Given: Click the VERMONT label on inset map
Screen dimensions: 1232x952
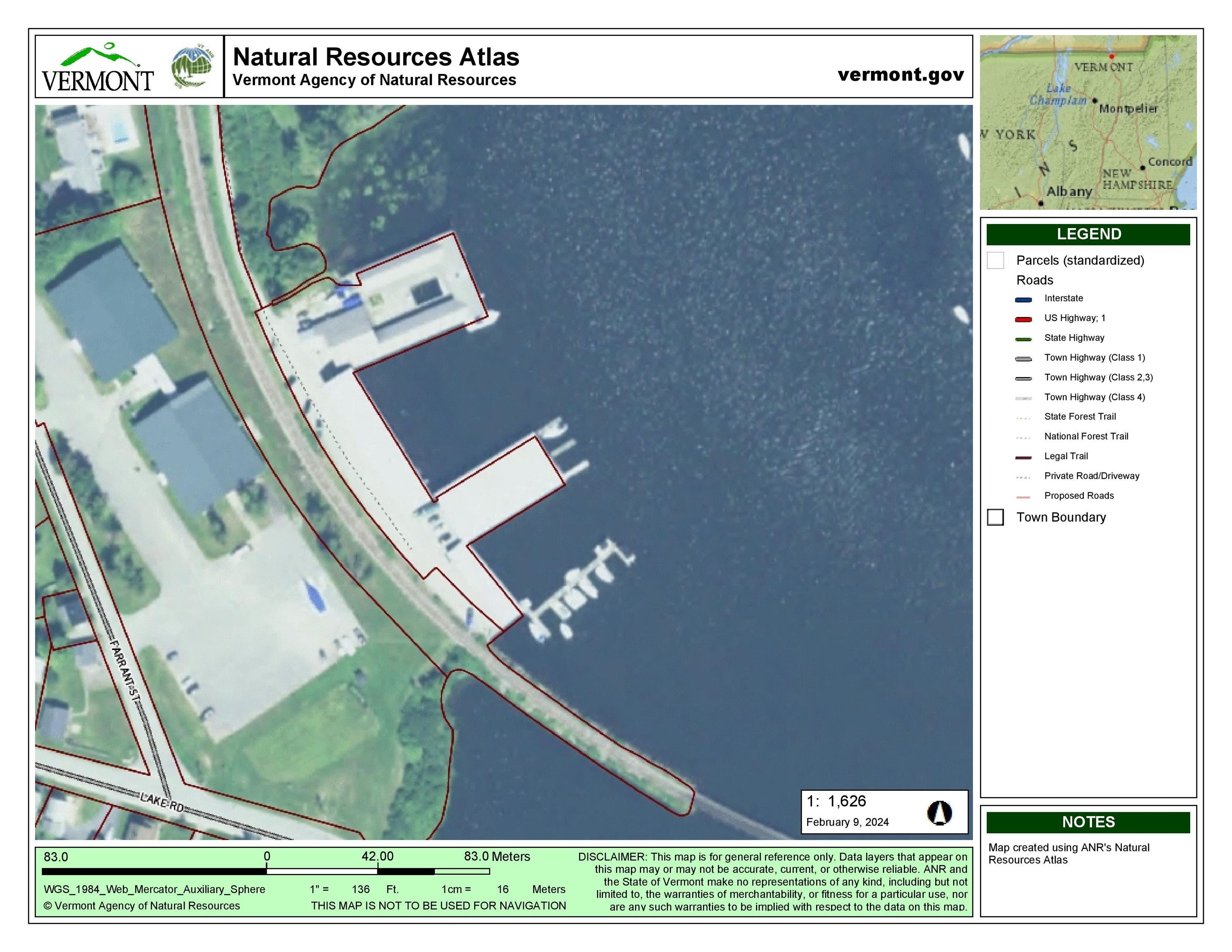Looking at the screenshot, I should click(x=1103, y=67).
